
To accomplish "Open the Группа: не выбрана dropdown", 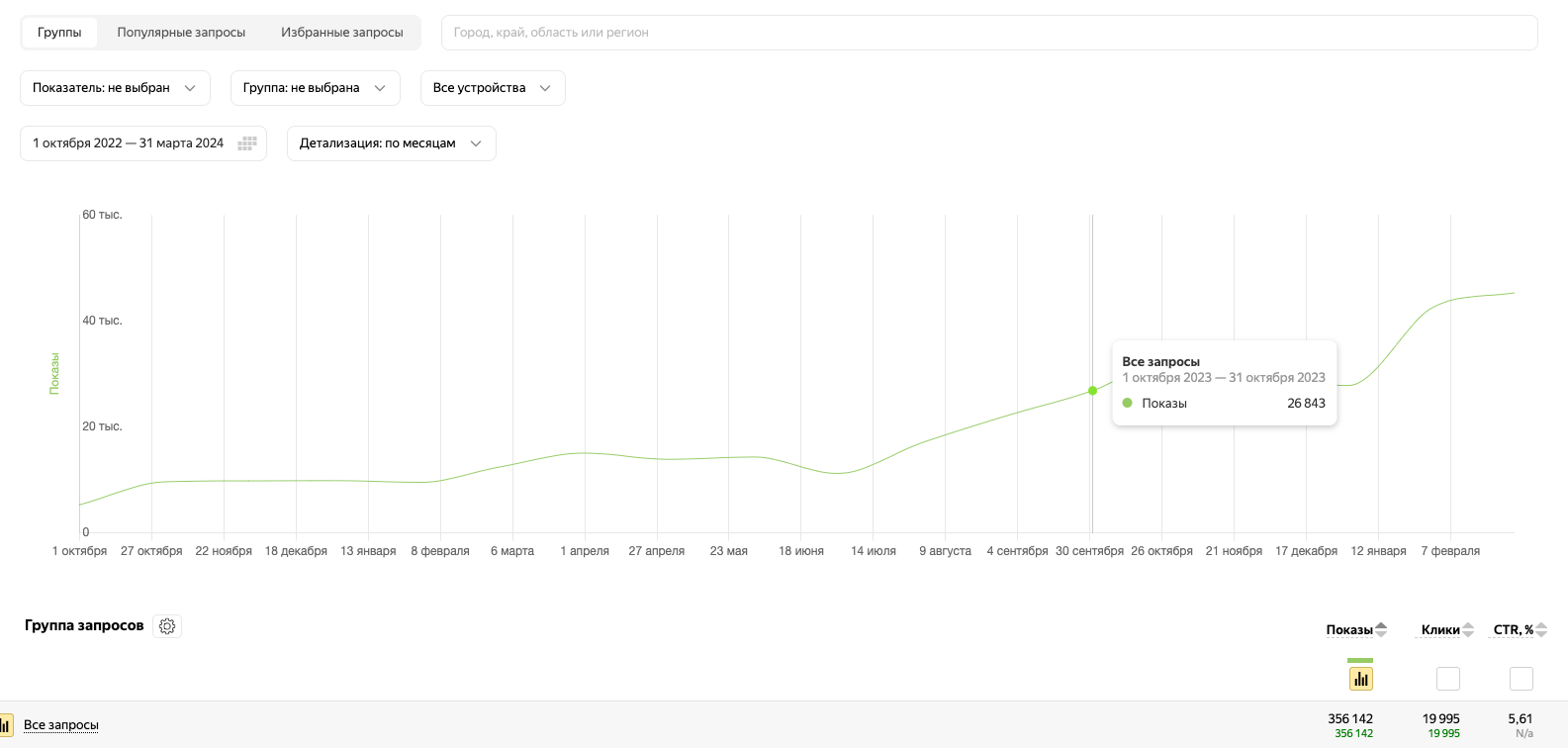I will pos(315,88).
